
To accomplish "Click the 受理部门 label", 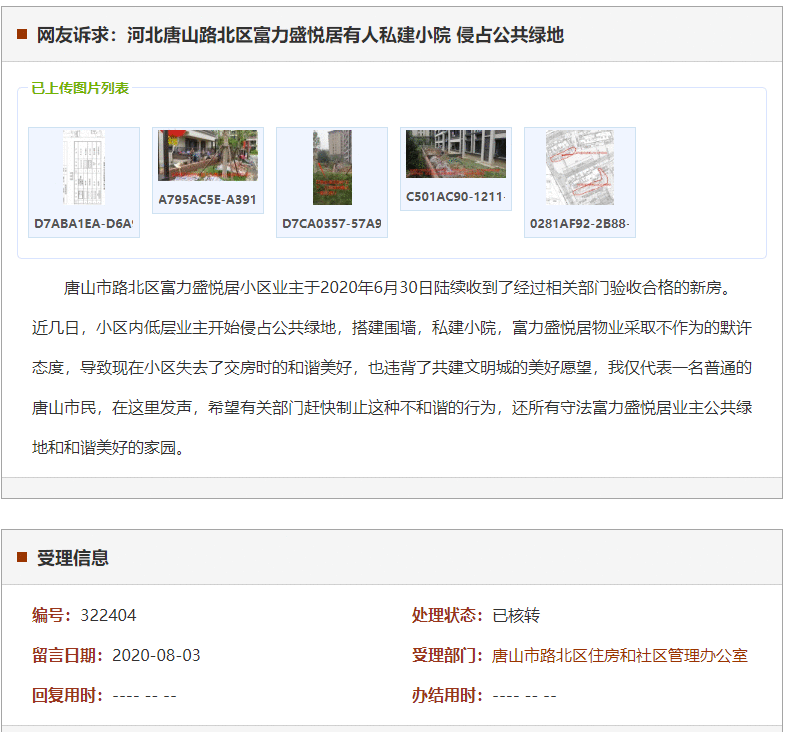I will click(x=447, y=656).
